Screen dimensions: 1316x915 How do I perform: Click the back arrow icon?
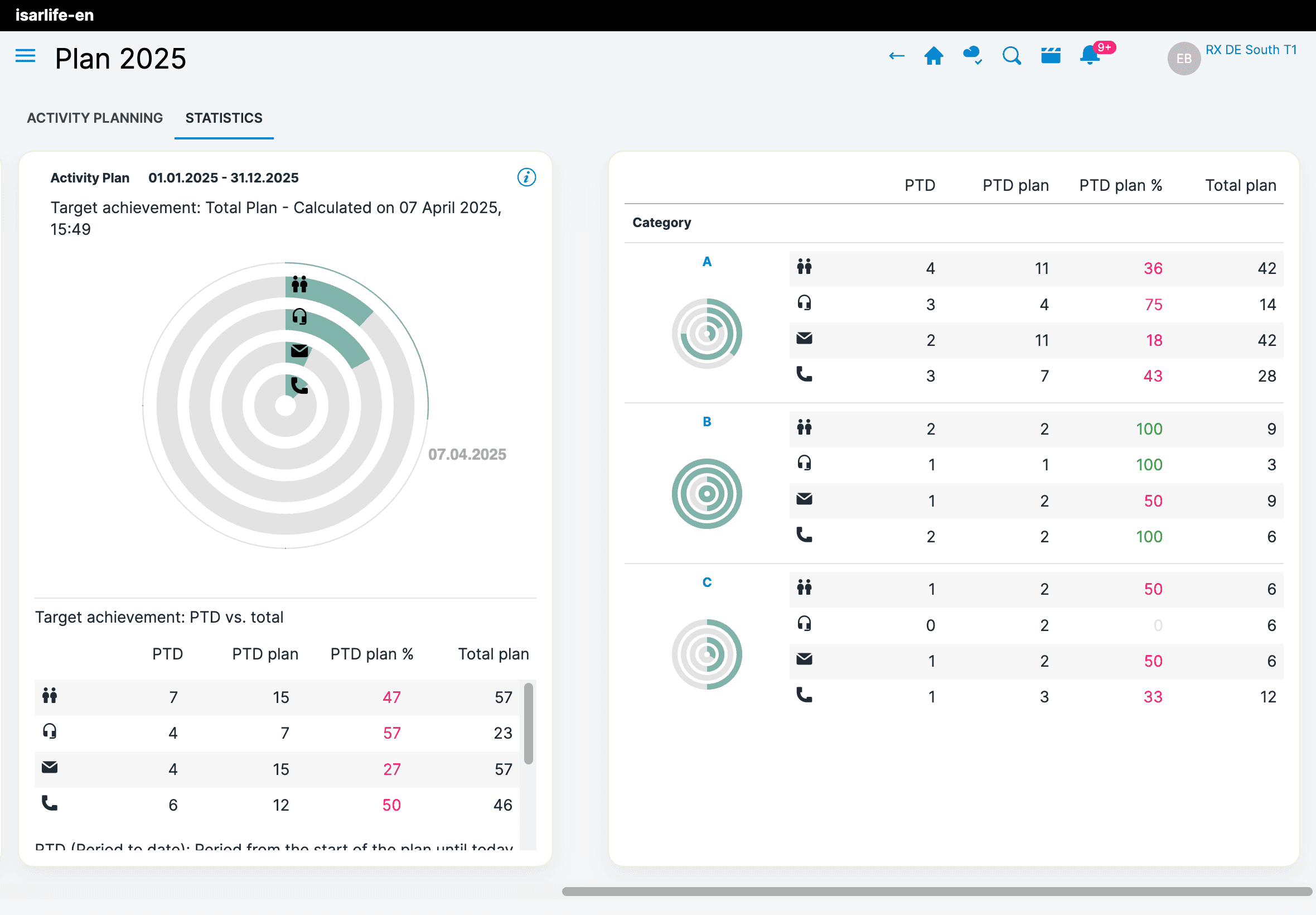click(x=897, y=56)
